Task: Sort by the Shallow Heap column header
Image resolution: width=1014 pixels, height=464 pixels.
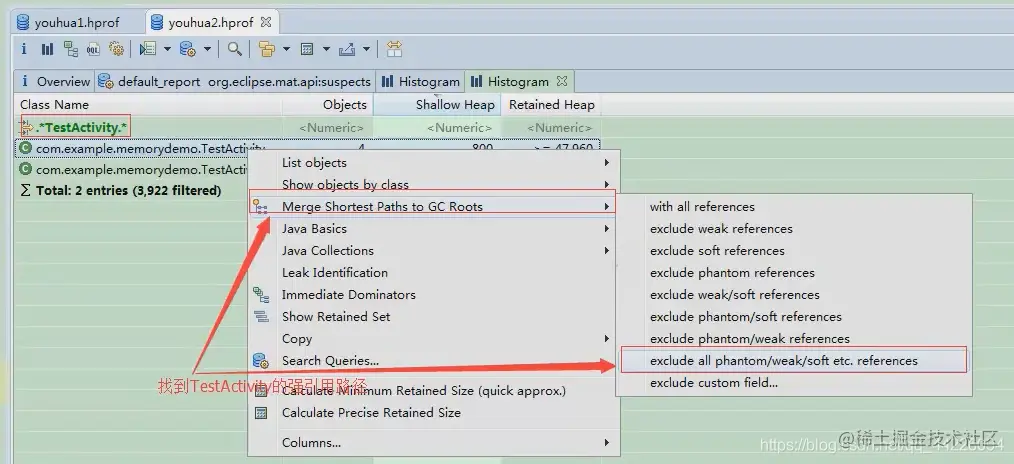Action: pyautogui.click(x=438, y=105)
